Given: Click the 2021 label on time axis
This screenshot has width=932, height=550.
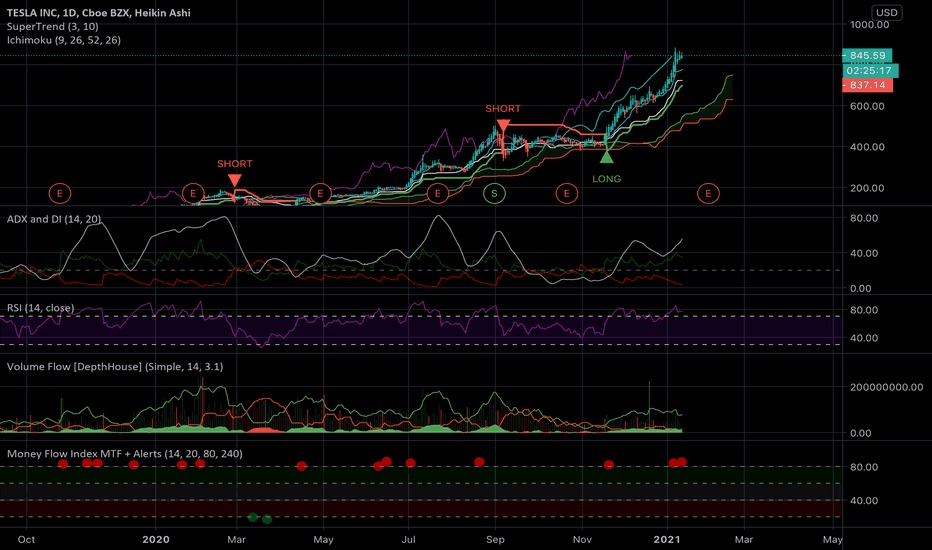Looking at the screenshot, I should [x=667, y=539].
